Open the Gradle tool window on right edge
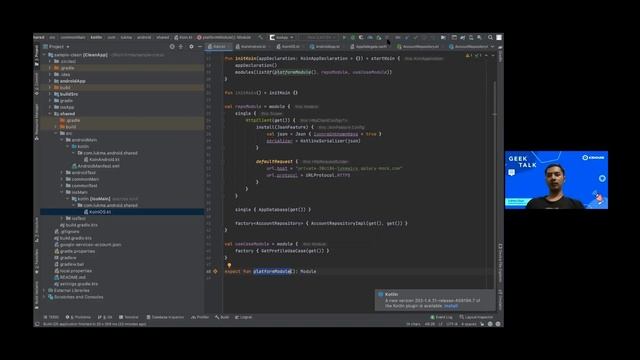The height and width of the screenshot is (360, 640). pos(500,55)
